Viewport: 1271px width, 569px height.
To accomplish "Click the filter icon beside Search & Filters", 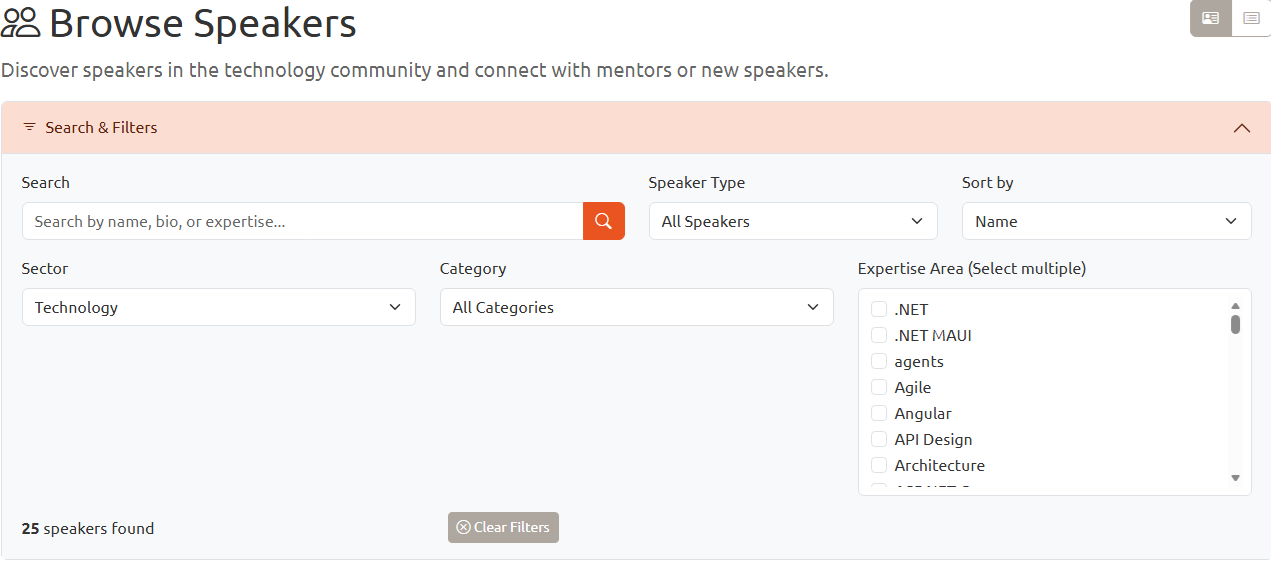I will (29, 128).
